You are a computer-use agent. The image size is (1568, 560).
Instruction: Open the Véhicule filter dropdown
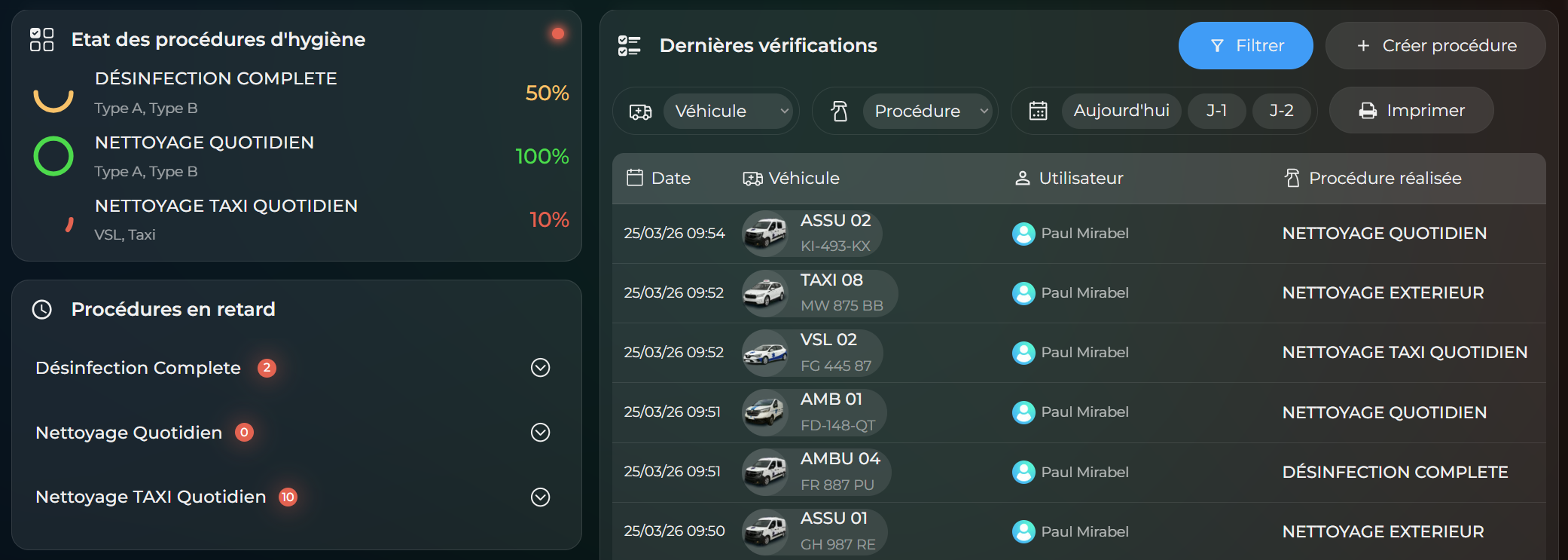(x=729, y=112)
